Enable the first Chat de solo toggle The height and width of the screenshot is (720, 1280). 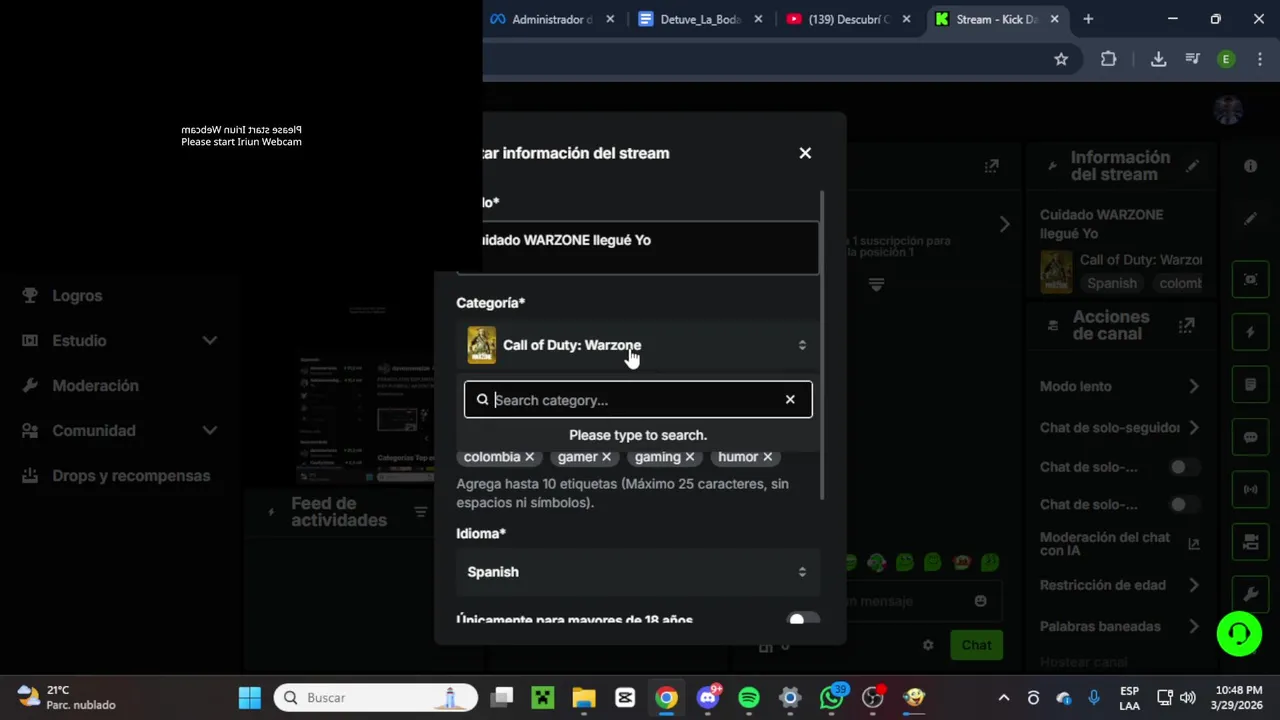tap(1183, 467)
